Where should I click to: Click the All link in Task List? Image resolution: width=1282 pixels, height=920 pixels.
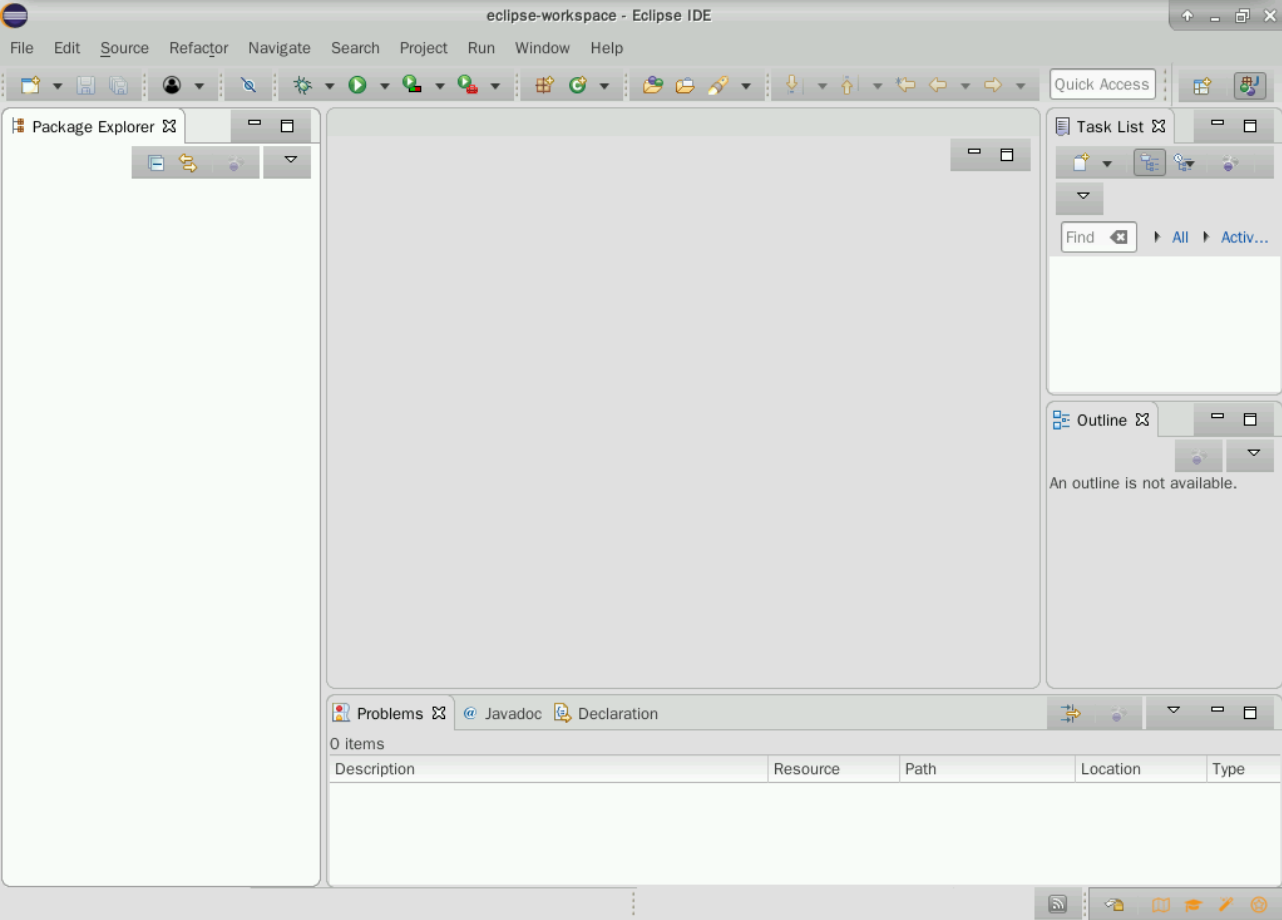[1180, 237]
